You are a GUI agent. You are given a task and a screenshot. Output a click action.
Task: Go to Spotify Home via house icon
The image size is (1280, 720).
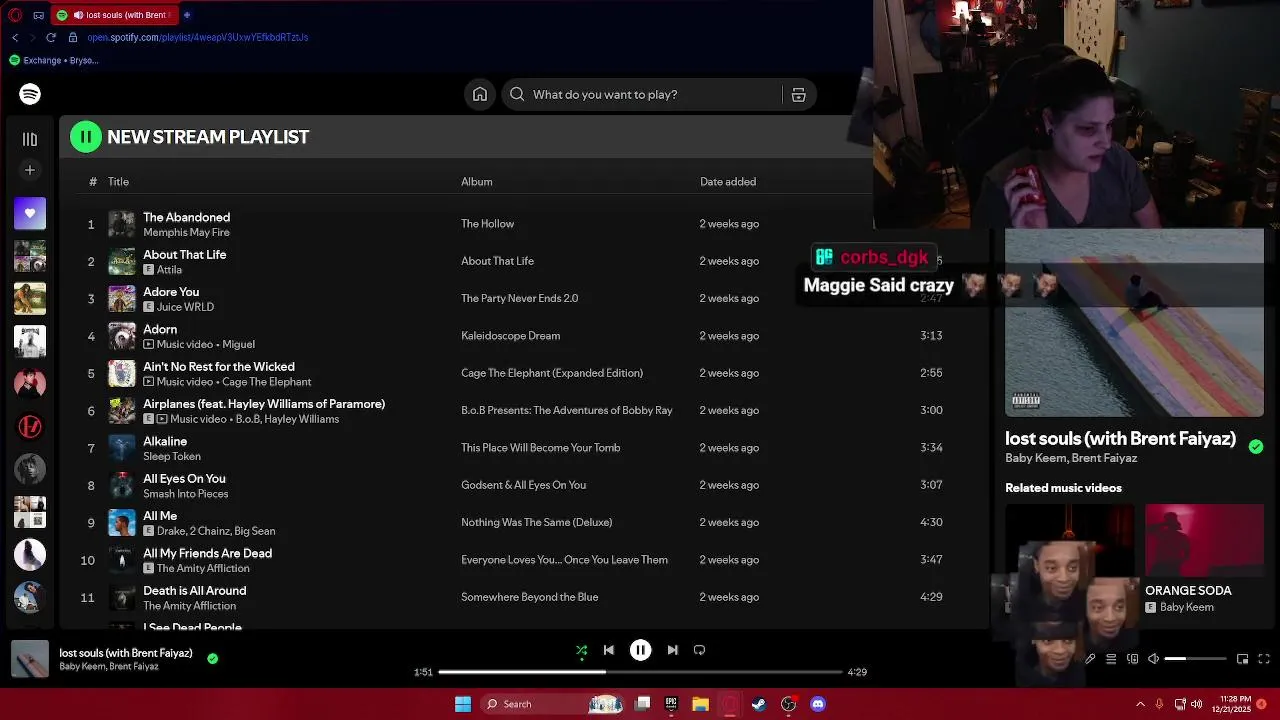480,94
